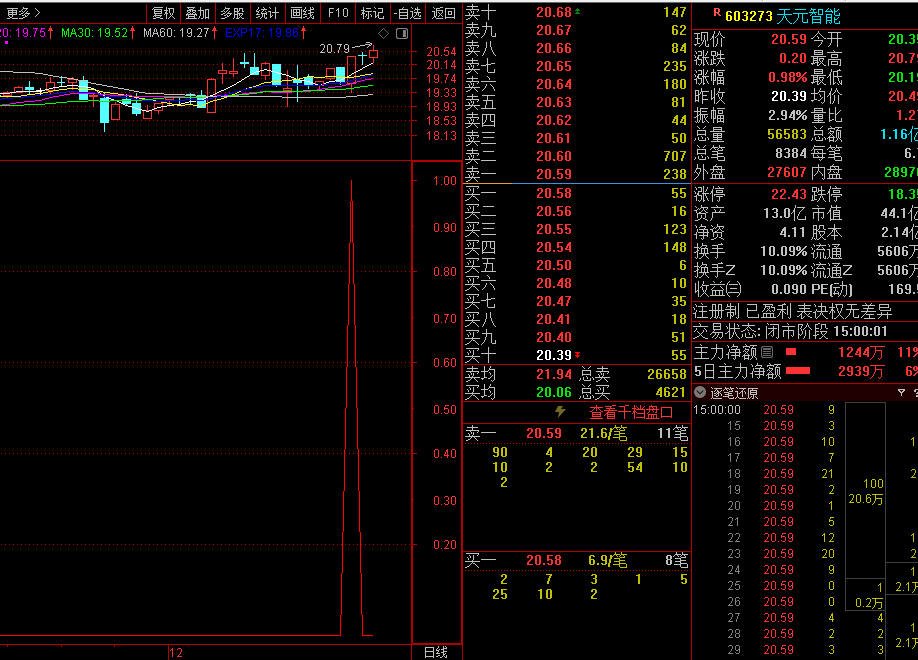
Task: Click the green up arrow beside 卖十 price
Action: [x=578, y=12]
